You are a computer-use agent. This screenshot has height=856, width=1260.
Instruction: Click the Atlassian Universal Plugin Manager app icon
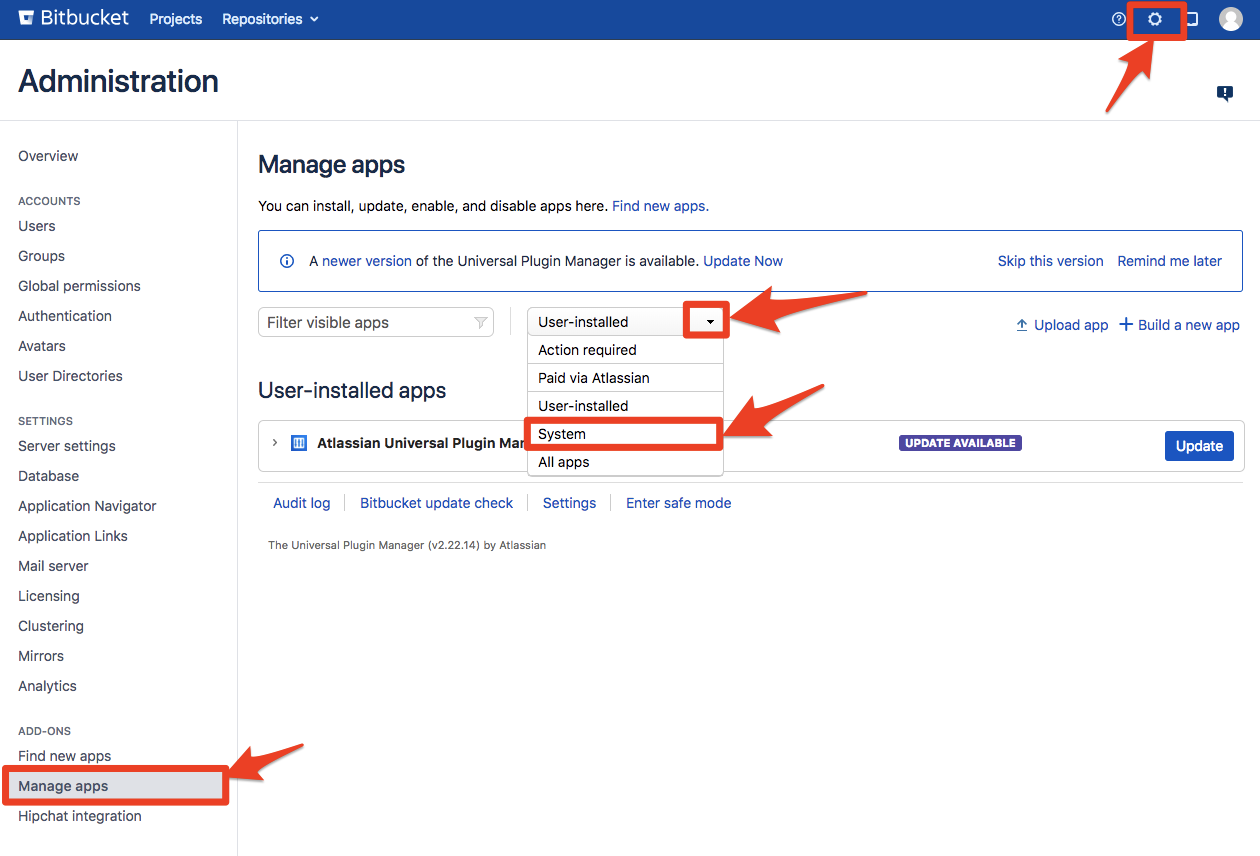point(298,442)
